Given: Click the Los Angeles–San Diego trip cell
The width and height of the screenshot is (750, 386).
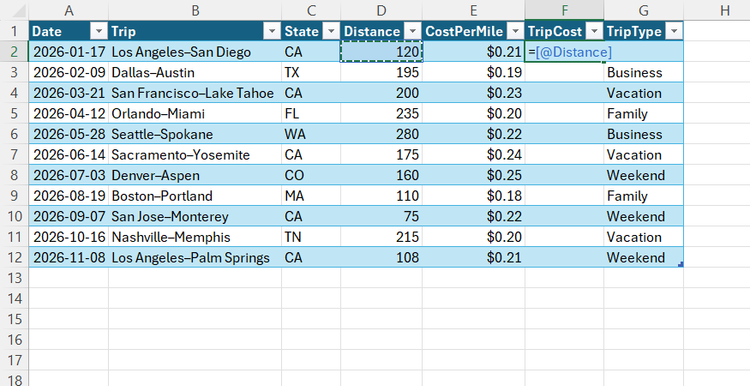Looking at the screenshot, I should [195, 52].
